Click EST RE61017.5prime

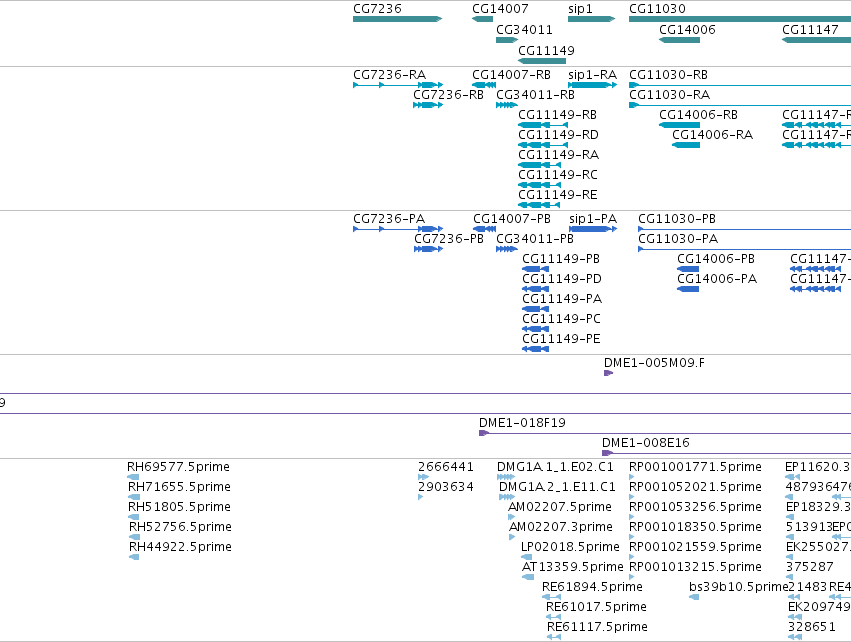coord(554,617)
